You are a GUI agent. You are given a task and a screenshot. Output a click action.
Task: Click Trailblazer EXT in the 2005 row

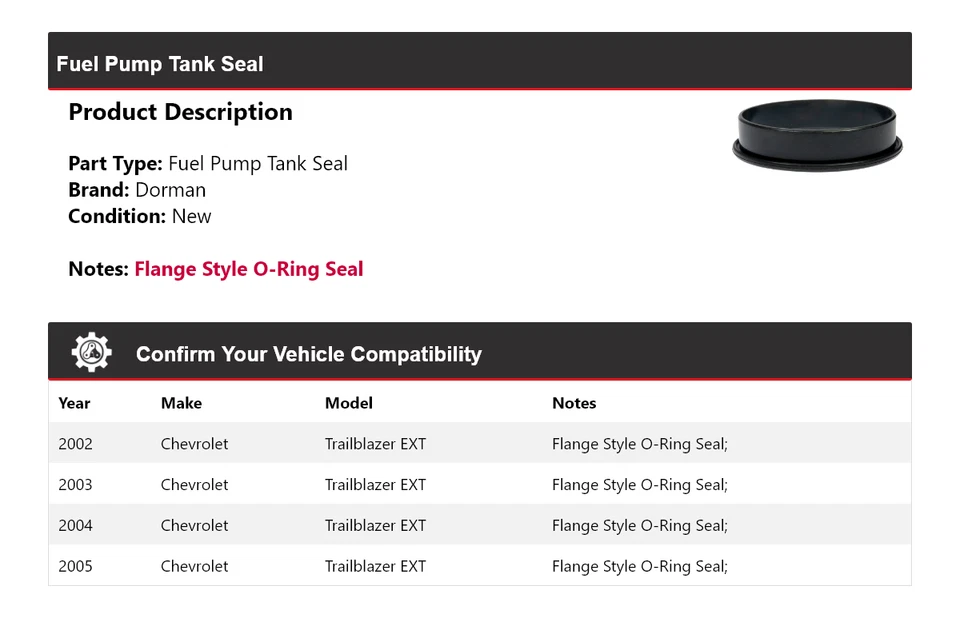[x=375, y=566]
